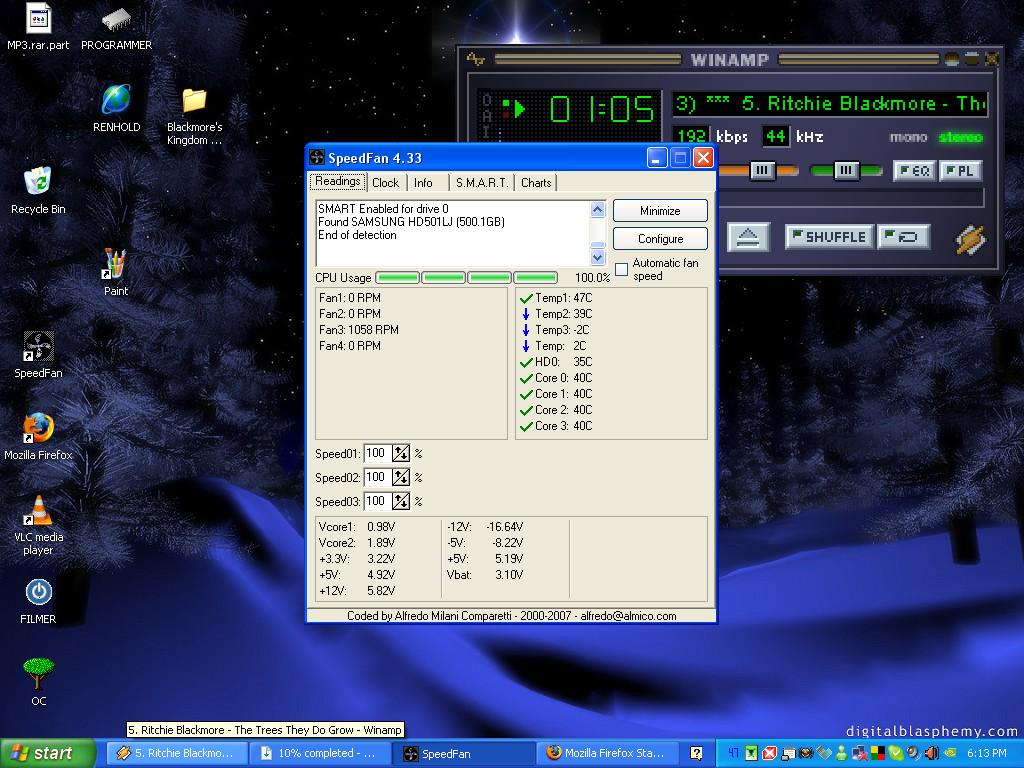Click the red X shield tray icon
The width and height of the screenshot is (1024, 768).
(770, 753)
